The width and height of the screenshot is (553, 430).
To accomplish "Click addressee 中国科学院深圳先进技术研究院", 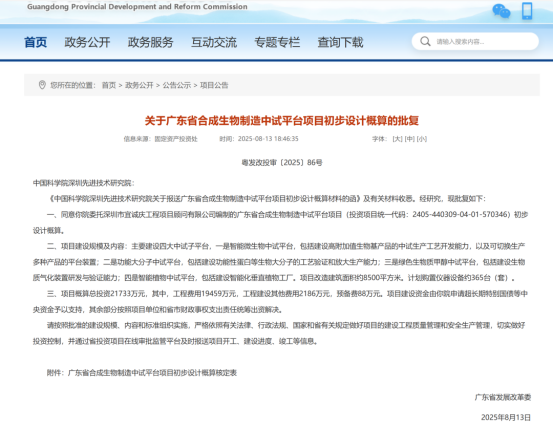I will pos(82,183).
